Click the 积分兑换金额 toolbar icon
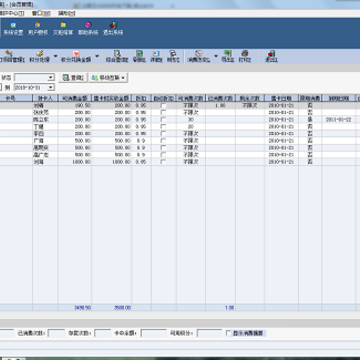360x360 pixels. click(x=76, y=56)
